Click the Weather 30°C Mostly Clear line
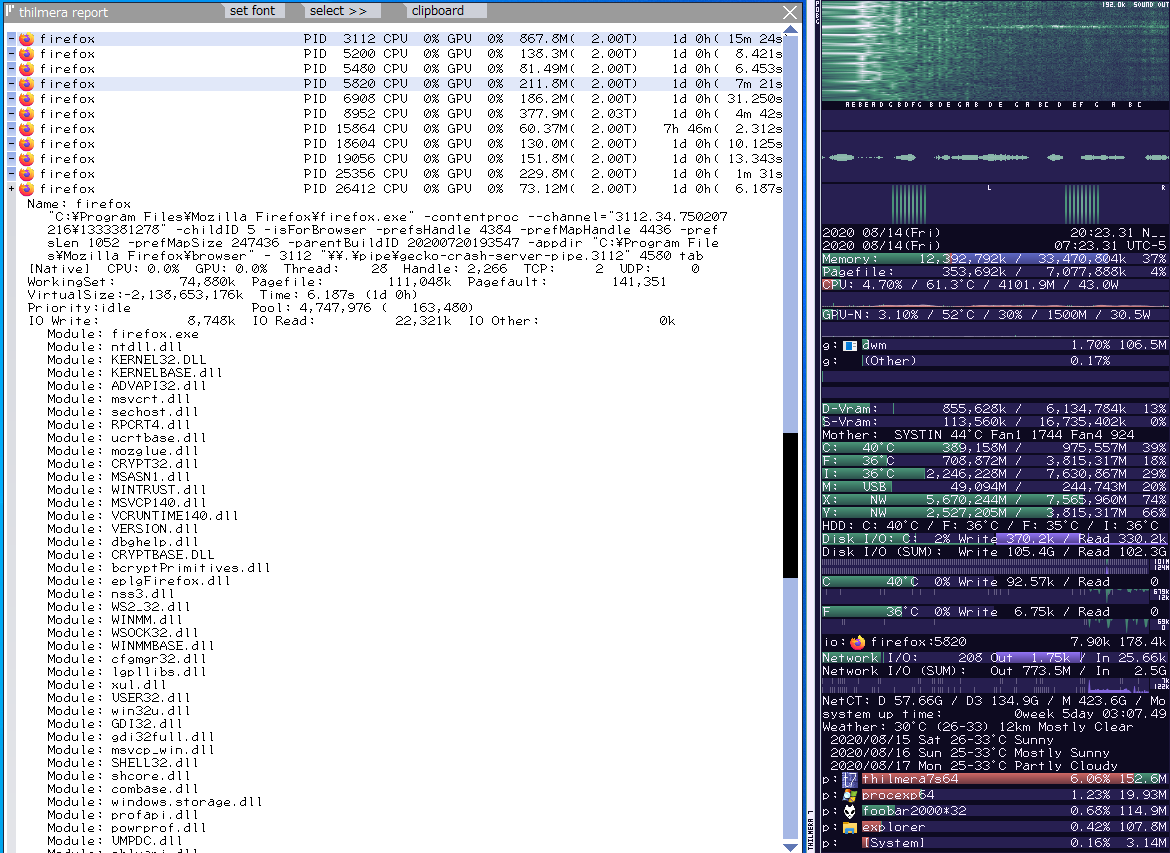Image resolution: width=1170 pixels, height=853 pixels. coord(977,727)
